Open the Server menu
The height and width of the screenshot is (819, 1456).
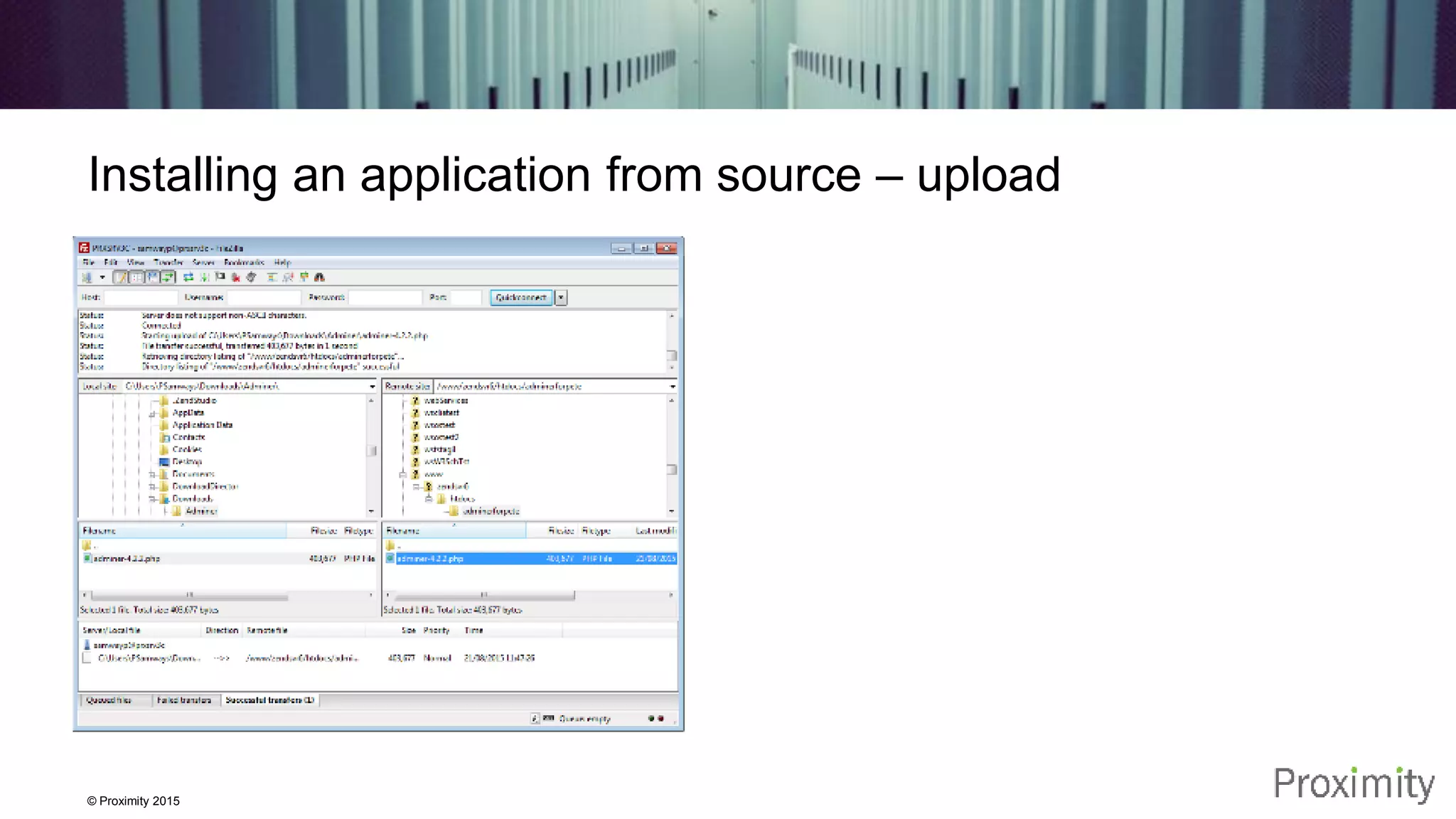pyautogui.click(x=204, y=262)
